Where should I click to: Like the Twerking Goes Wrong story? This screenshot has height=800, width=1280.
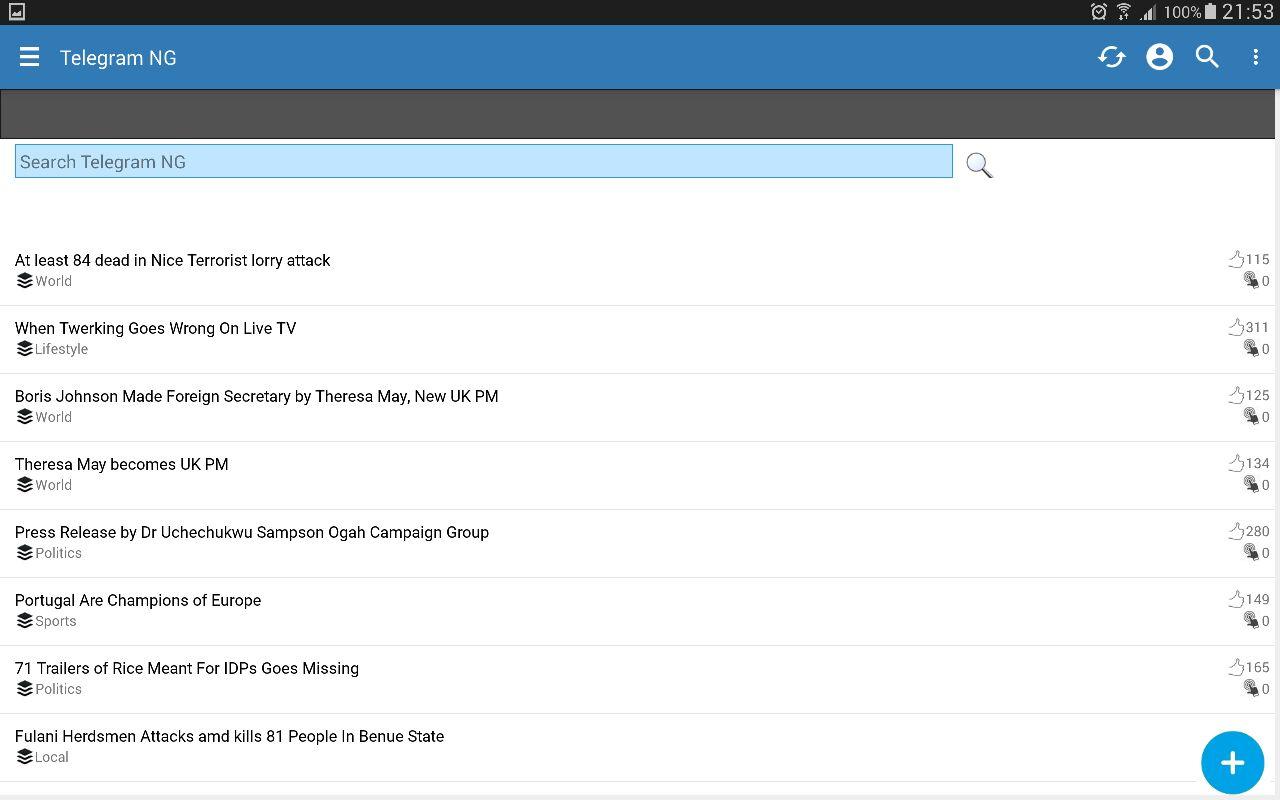(1236, 327)
